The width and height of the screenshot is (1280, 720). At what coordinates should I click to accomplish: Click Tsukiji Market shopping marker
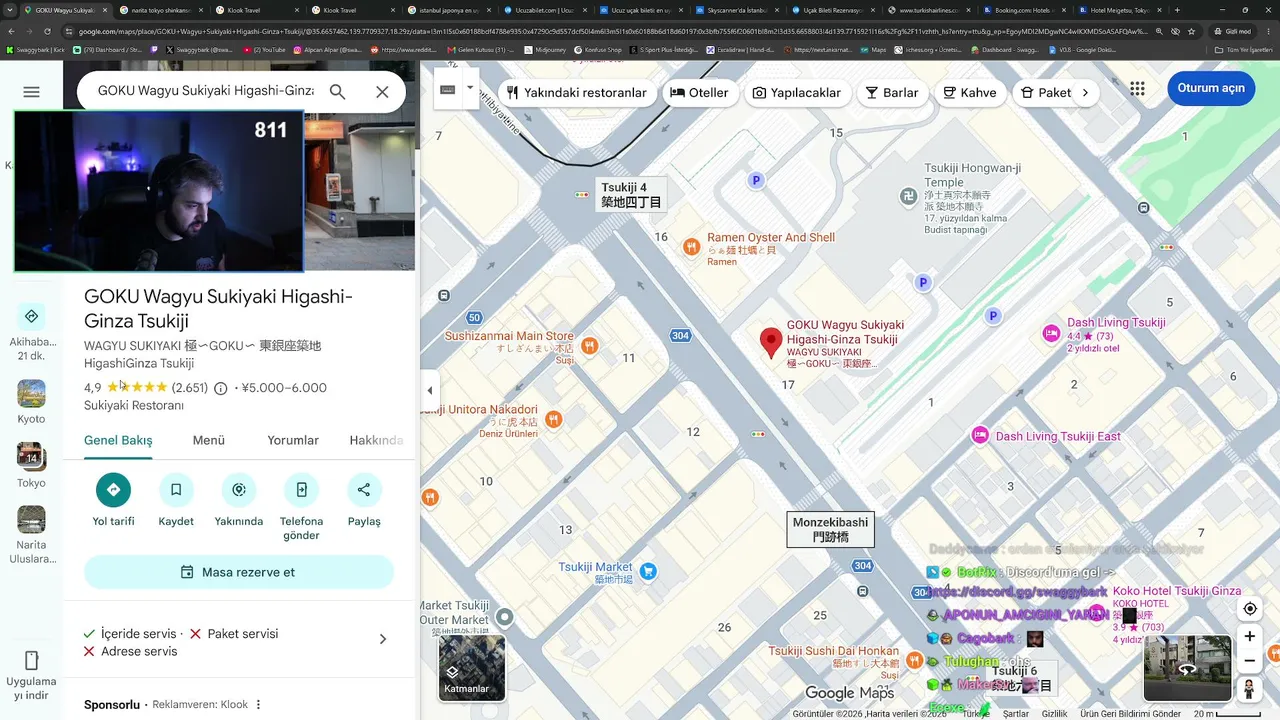coord(648,572)
